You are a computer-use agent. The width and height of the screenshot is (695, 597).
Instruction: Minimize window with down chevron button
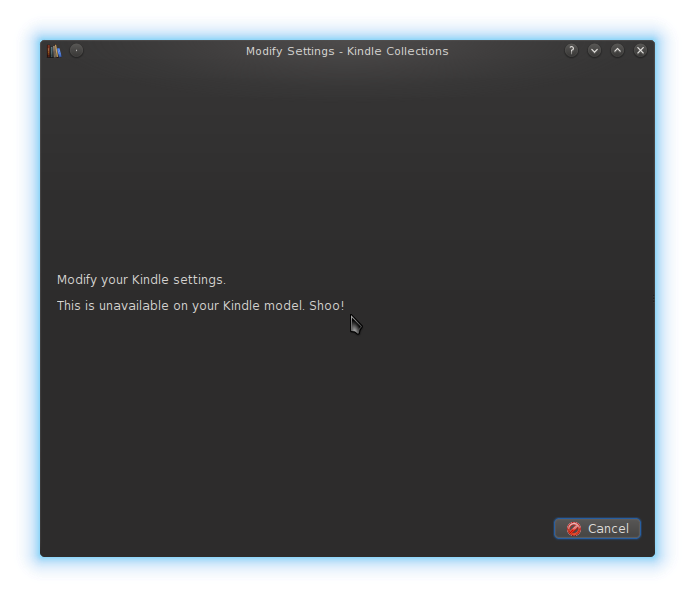(594, 51)
